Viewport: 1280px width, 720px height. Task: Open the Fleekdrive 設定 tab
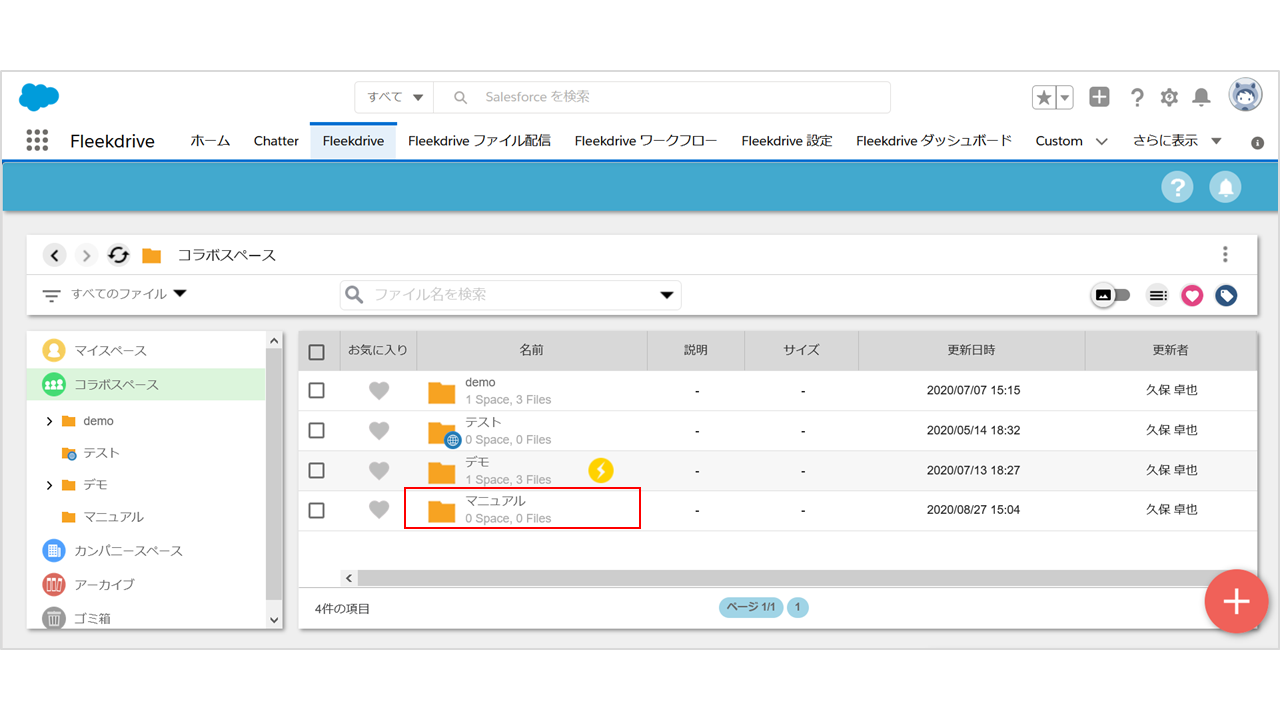tap(787, 141)
